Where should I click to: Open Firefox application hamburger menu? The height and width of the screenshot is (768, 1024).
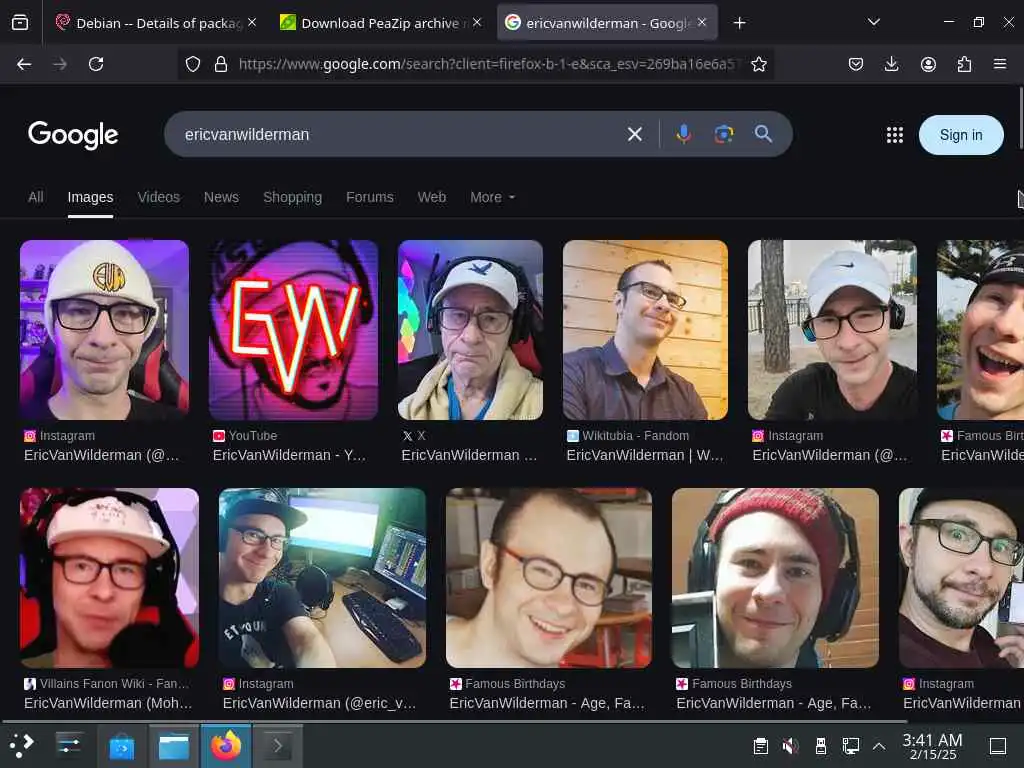[x=999, y=64]
